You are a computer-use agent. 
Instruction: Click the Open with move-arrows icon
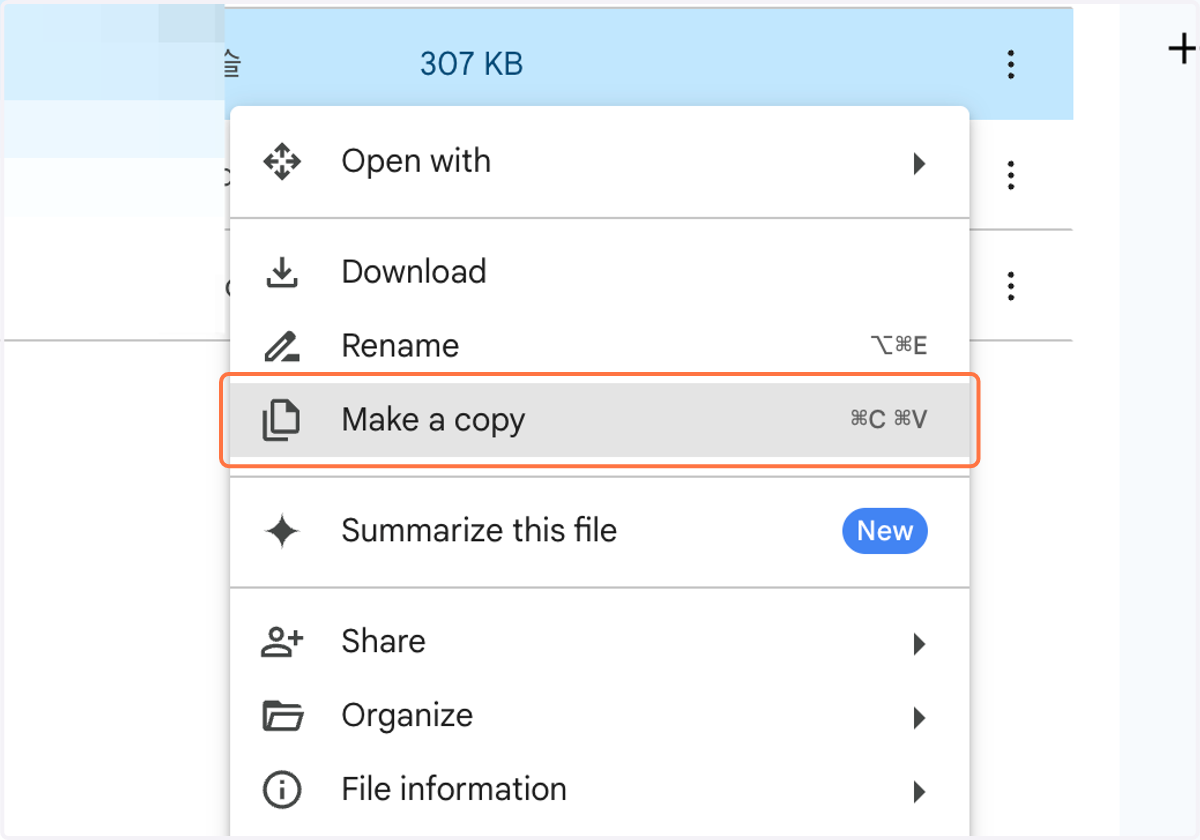pos(282,162)
